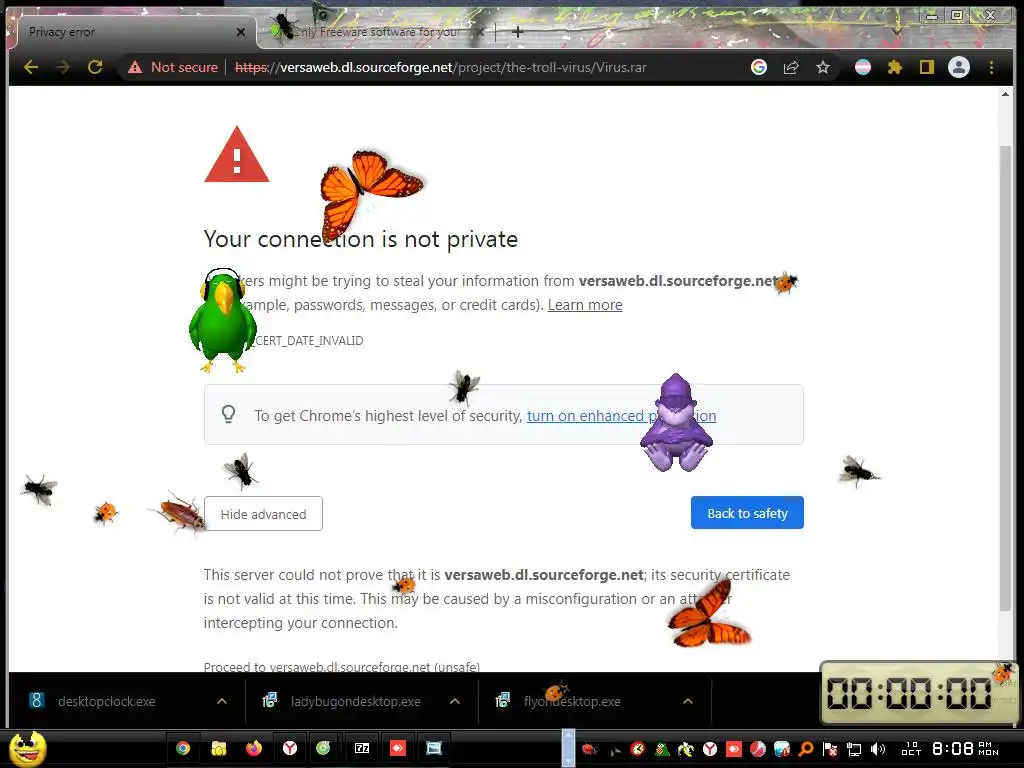Image resolution: width=1024 pixels, height=768 pixels.
Task: Click the share page icon
Action: coord(791,67)
